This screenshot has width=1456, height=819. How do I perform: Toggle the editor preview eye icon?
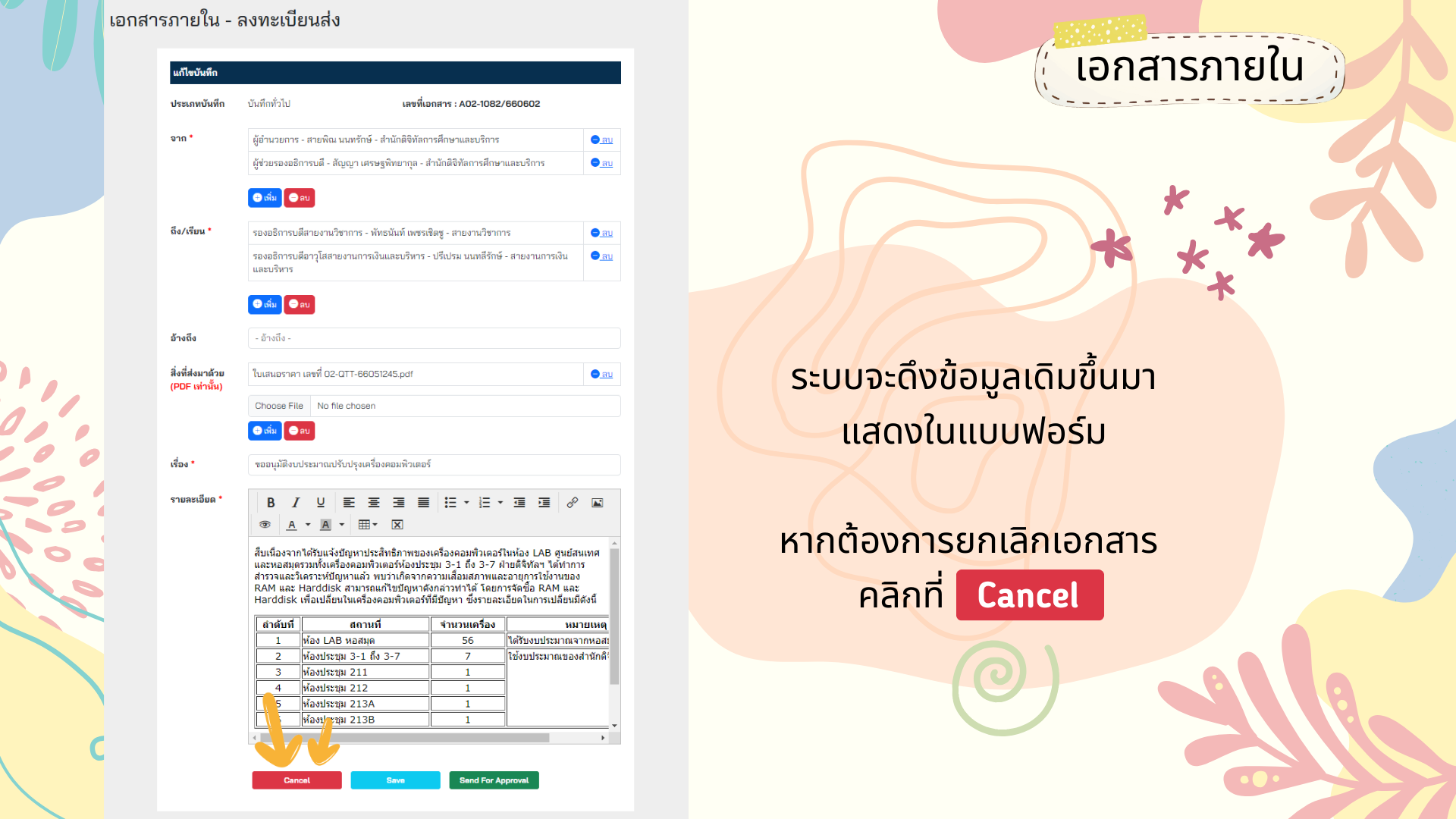265,525
